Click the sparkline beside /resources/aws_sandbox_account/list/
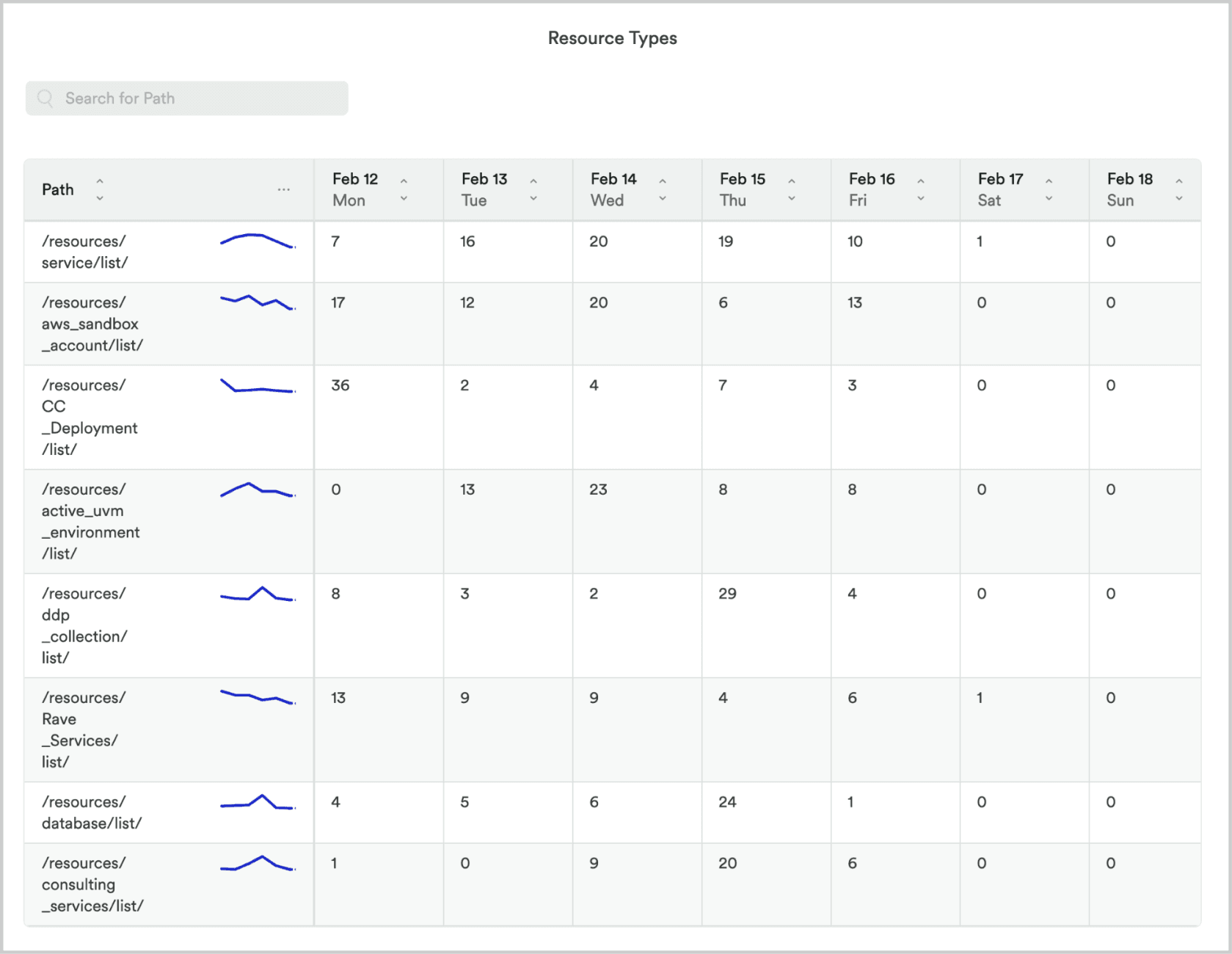Viewport: 1232px width, 954px height. [257, 302]
